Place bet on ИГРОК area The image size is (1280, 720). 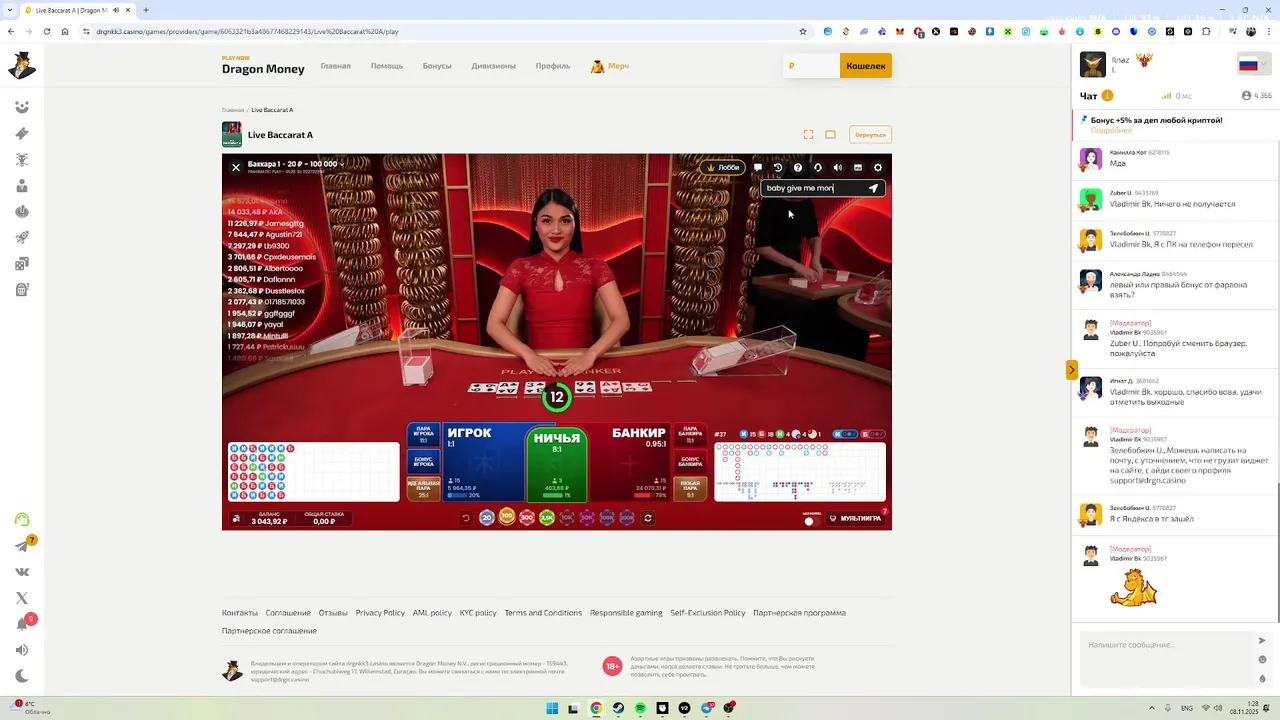(x=484, y=462)
